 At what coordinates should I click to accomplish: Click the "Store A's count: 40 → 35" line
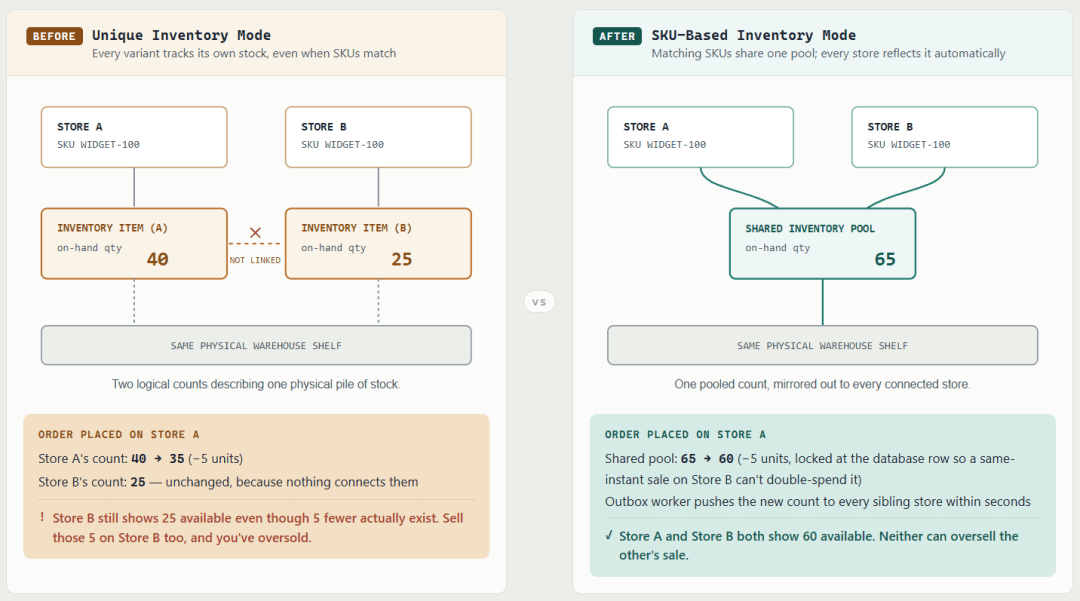[141, 458]
